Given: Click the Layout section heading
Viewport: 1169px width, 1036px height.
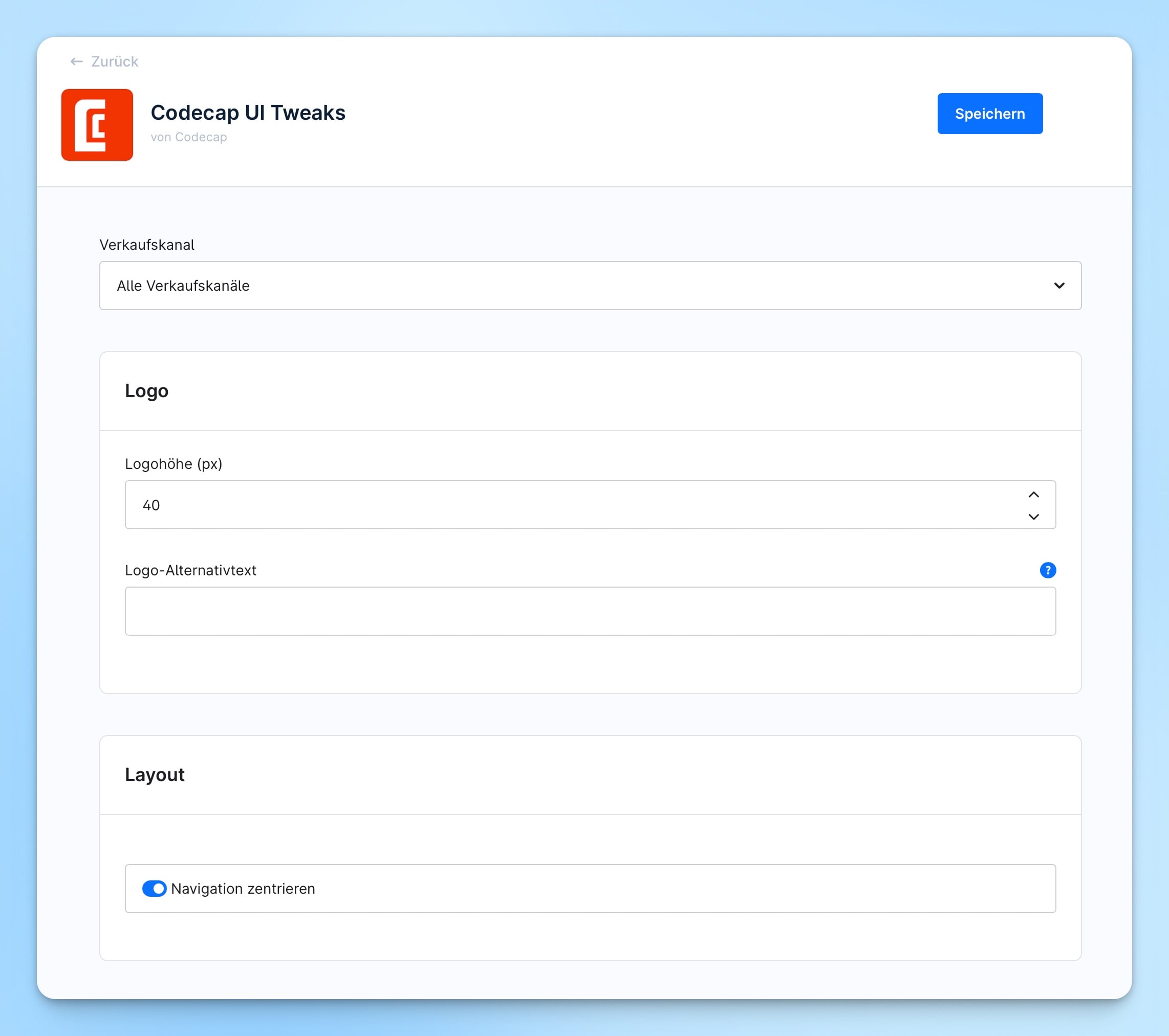Looking at the screenshot, I should (155, 774).
